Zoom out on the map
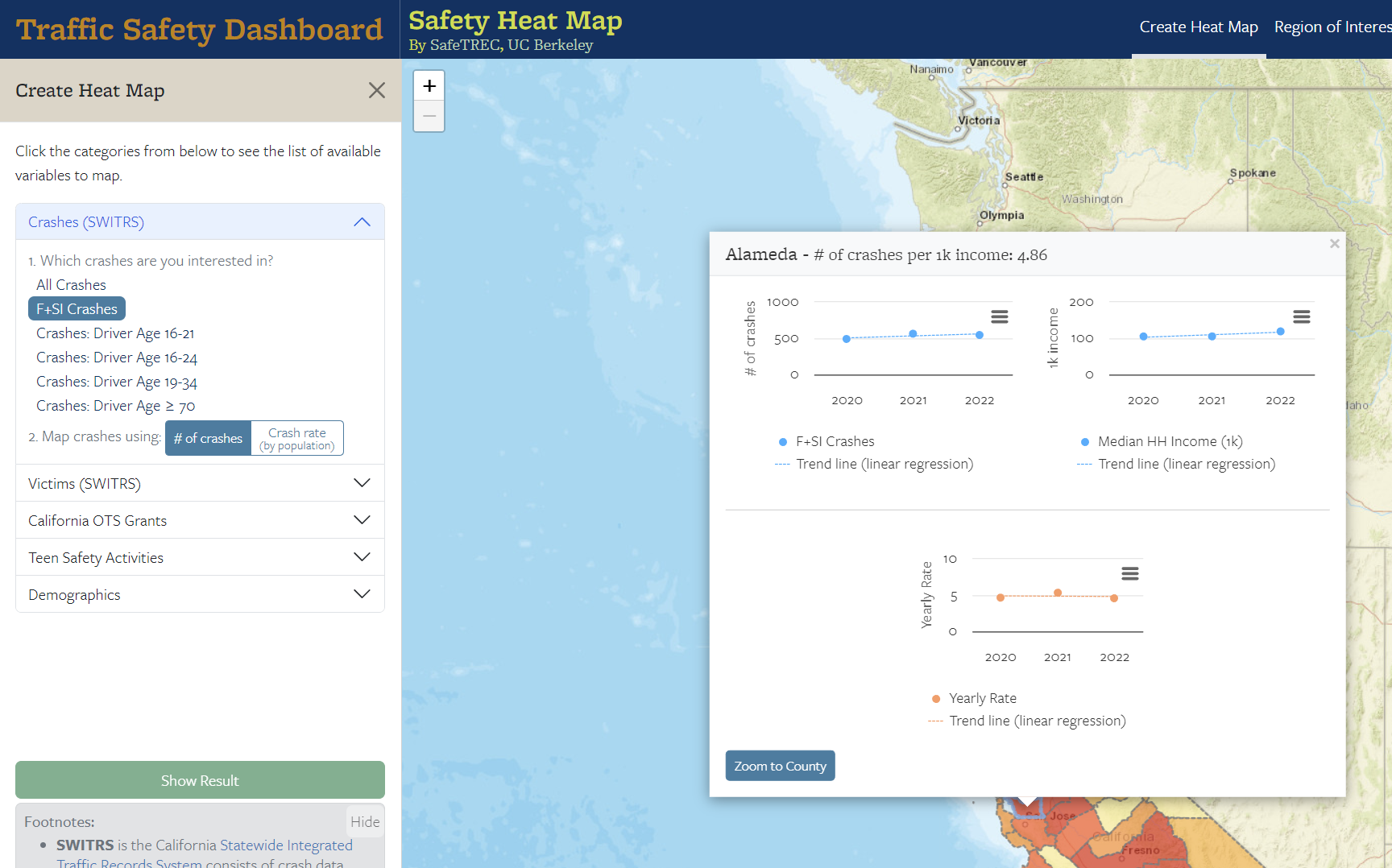This screenshot has width=1392, height=868. [x=429, y=116]
